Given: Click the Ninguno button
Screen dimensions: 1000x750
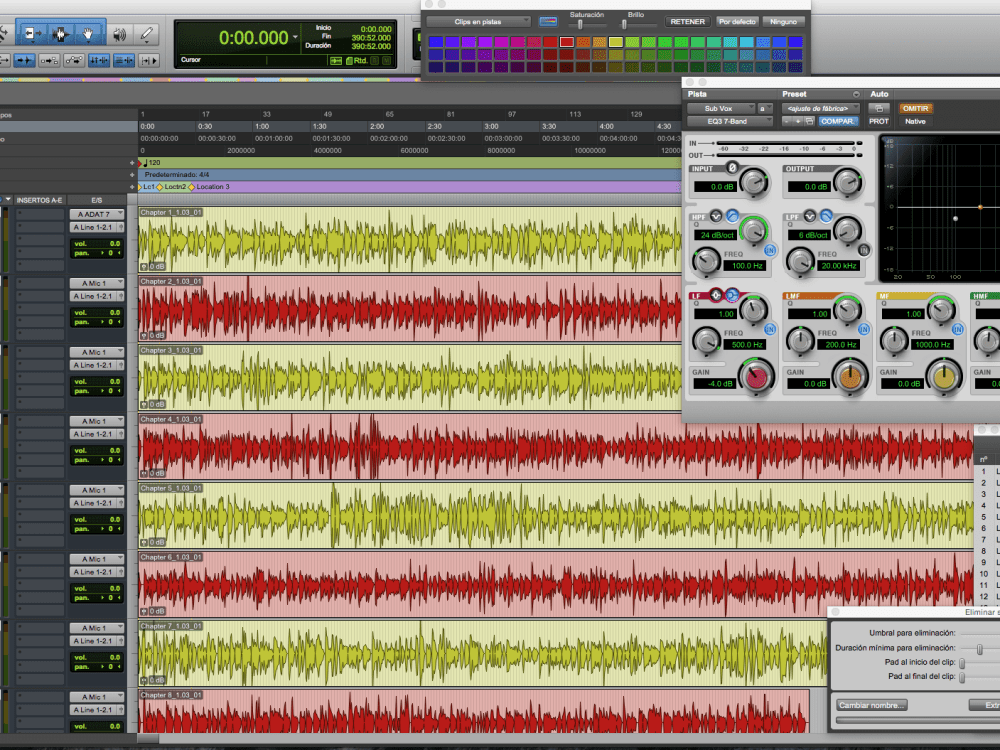Looking at the screenshot, I should coord(783,22).
